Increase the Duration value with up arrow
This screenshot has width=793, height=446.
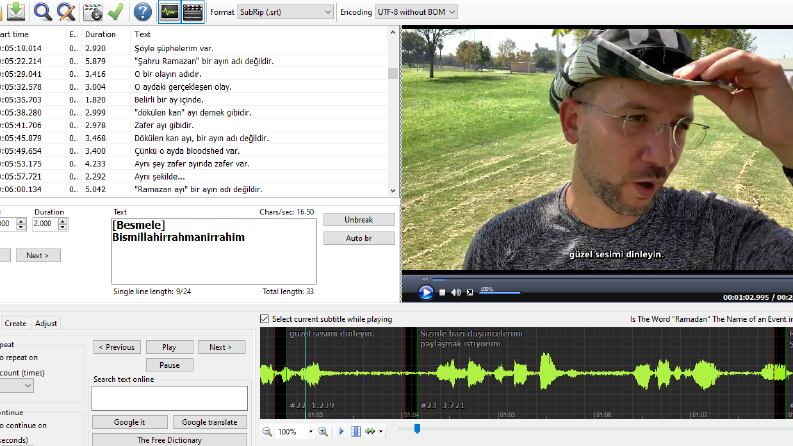(x=63, y=220)
